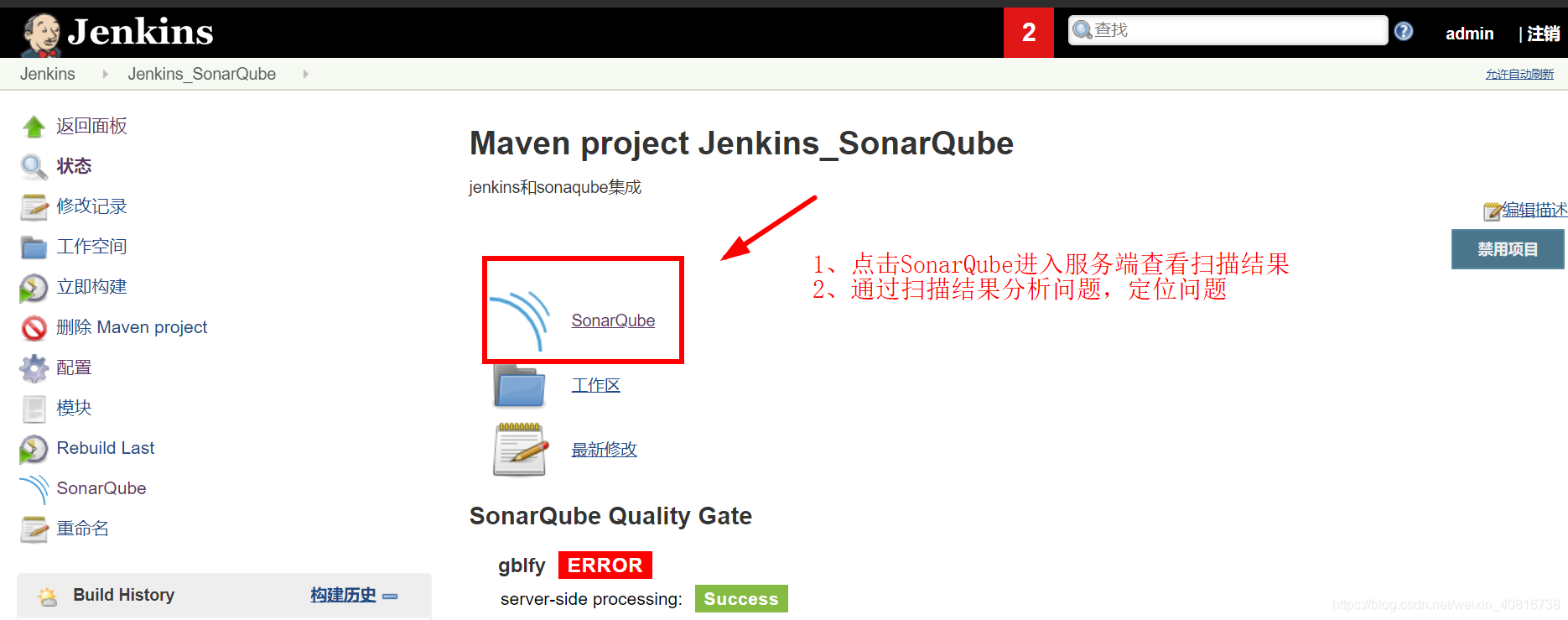Image resolution: width=1568 pixels, height=620 pixels.
Task: Expand the Jenkins breadcrumb arrow
Action: click(105, 74)
